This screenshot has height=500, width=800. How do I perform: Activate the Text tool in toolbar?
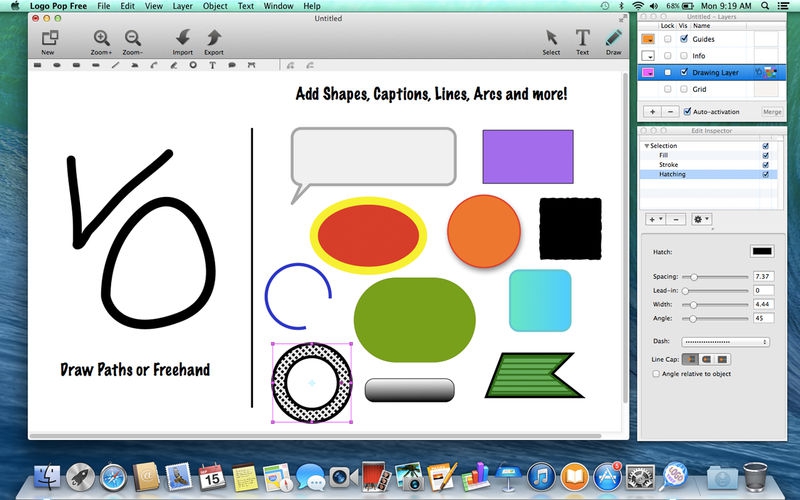[x=582, y=38]
